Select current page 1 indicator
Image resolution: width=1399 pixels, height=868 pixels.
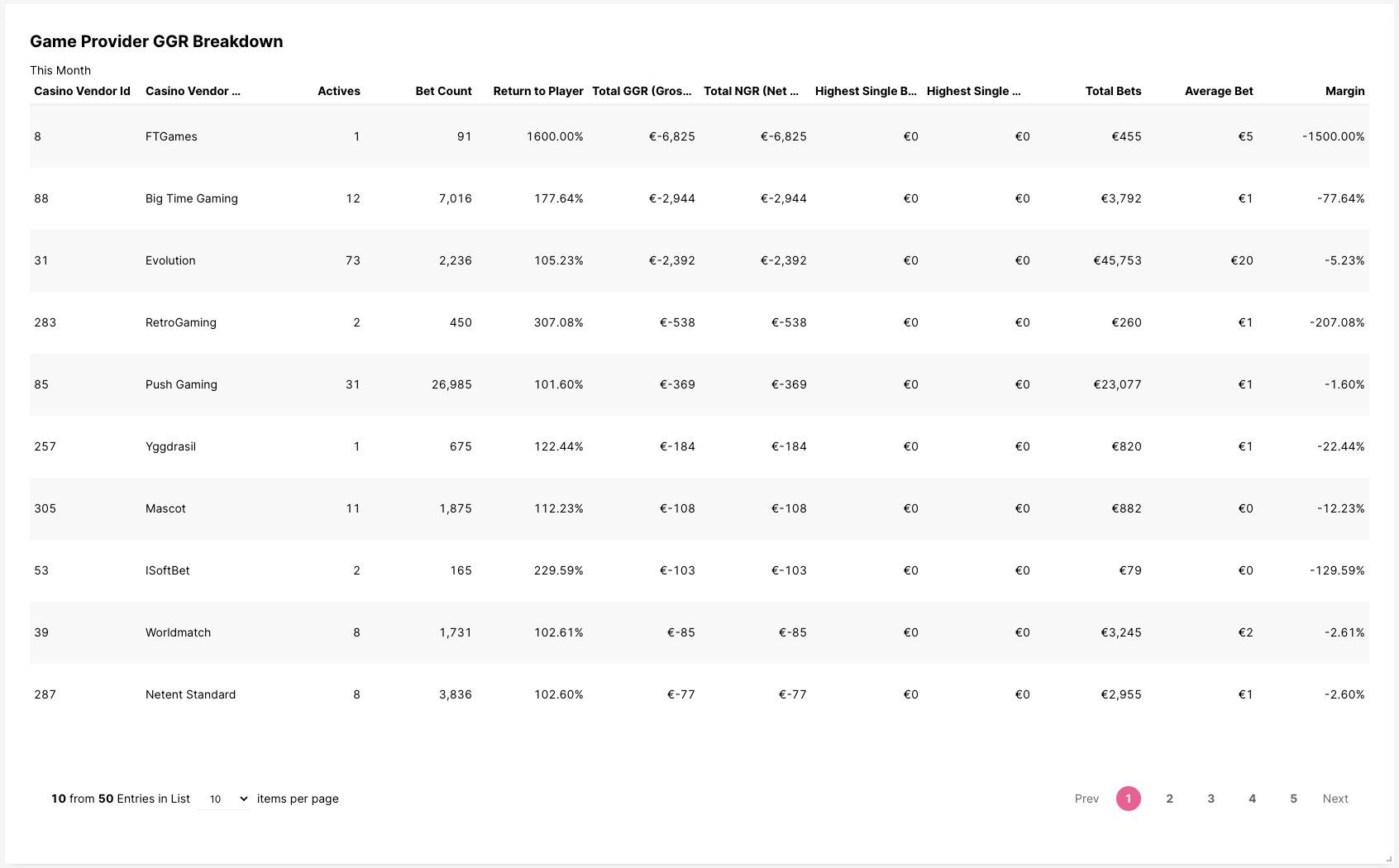[1128, 799]
